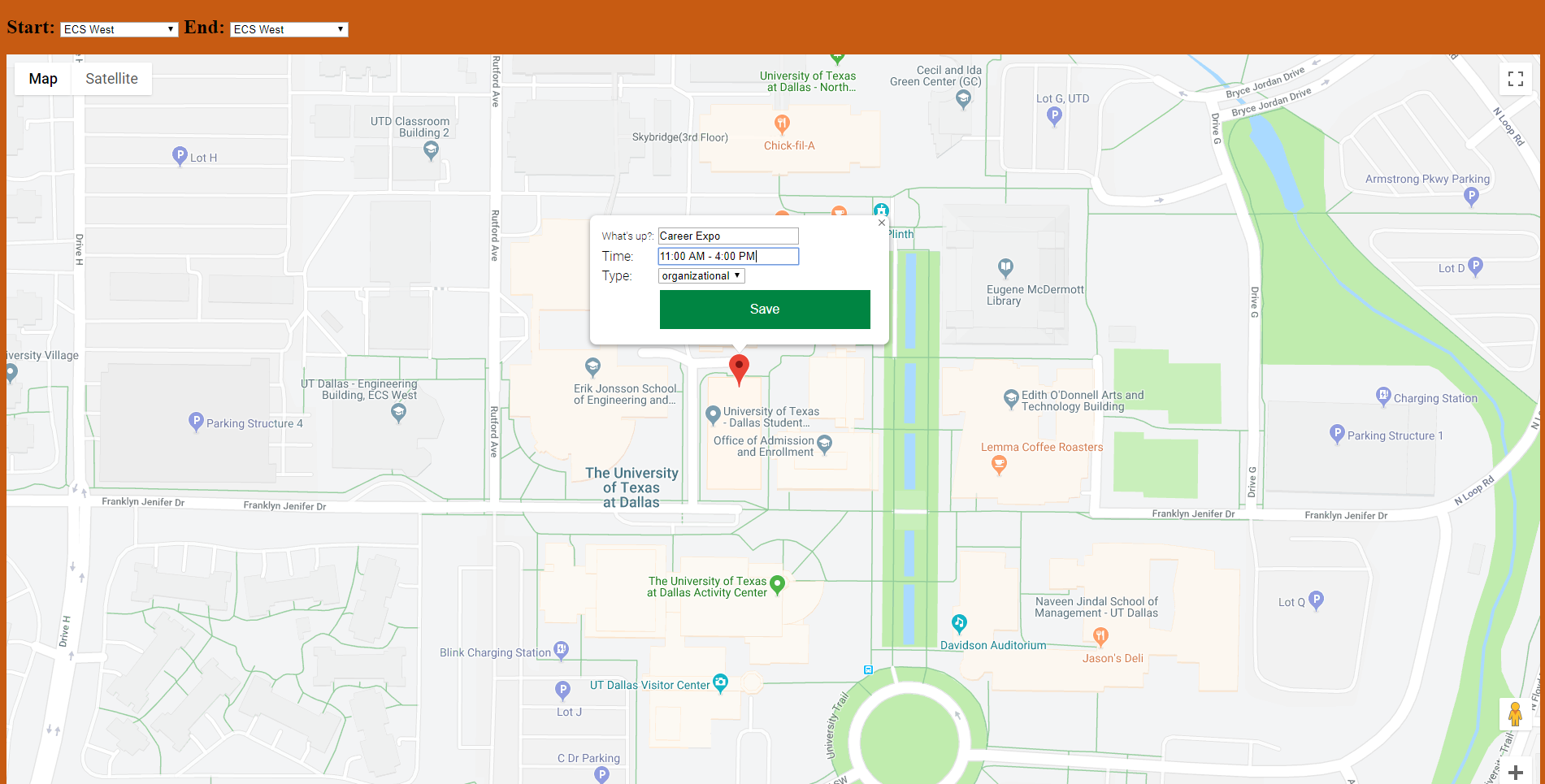Click the UTD Classroom Building 2 pin
Viewport: 1545px width, 784px height.
click(432, 149)
